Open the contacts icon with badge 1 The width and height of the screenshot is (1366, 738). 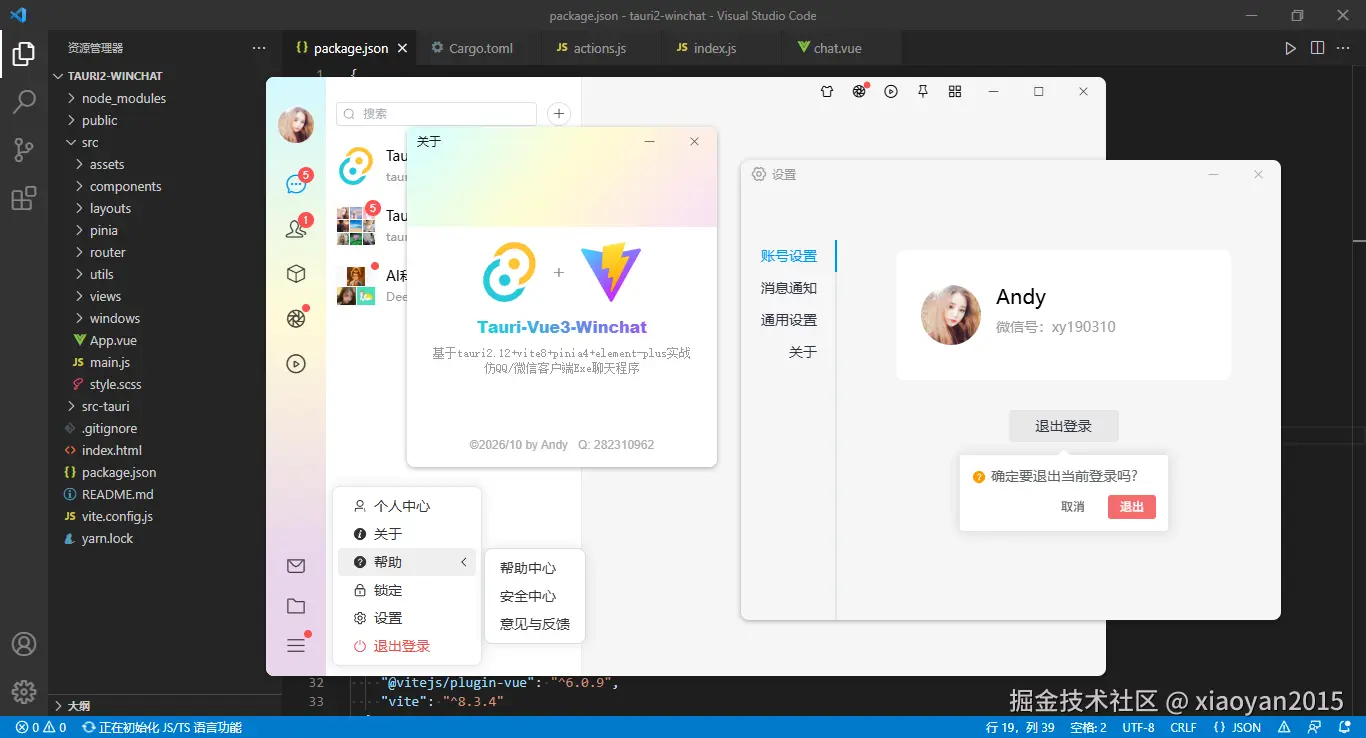click(x=296, y=229)
